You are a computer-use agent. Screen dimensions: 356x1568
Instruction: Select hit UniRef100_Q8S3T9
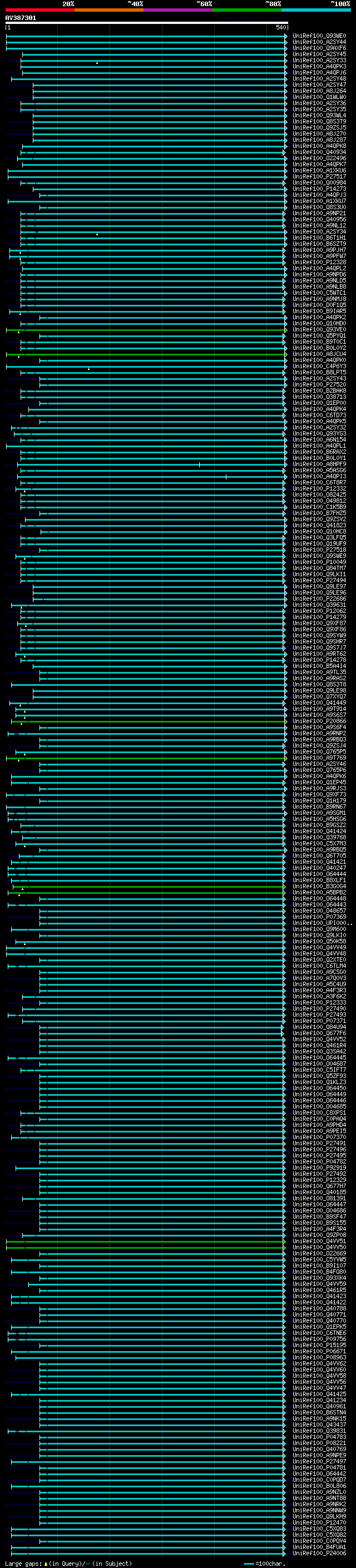pos(319,122)
